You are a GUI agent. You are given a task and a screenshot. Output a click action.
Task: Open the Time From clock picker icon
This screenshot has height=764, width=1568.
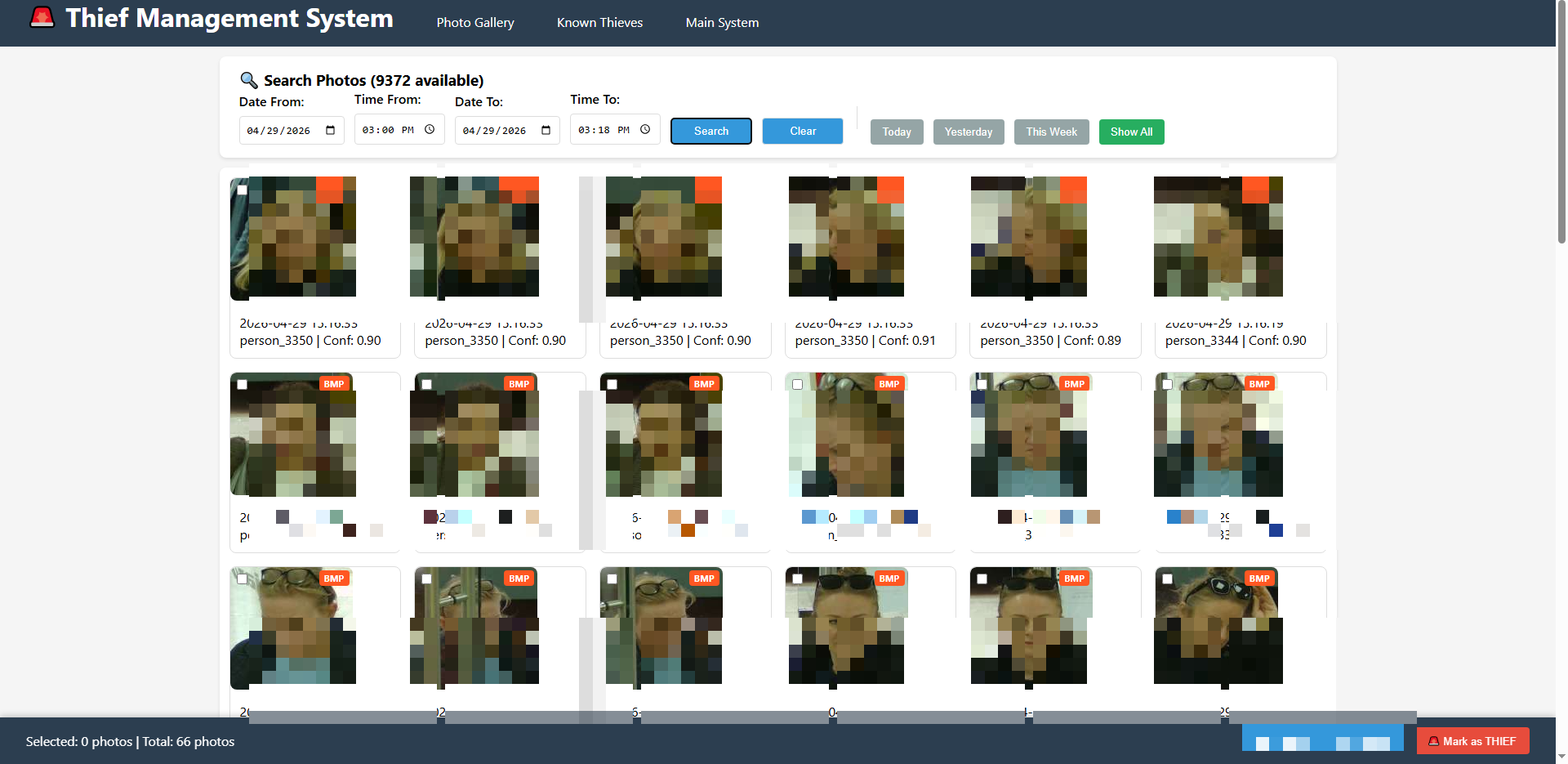point(430,129)
